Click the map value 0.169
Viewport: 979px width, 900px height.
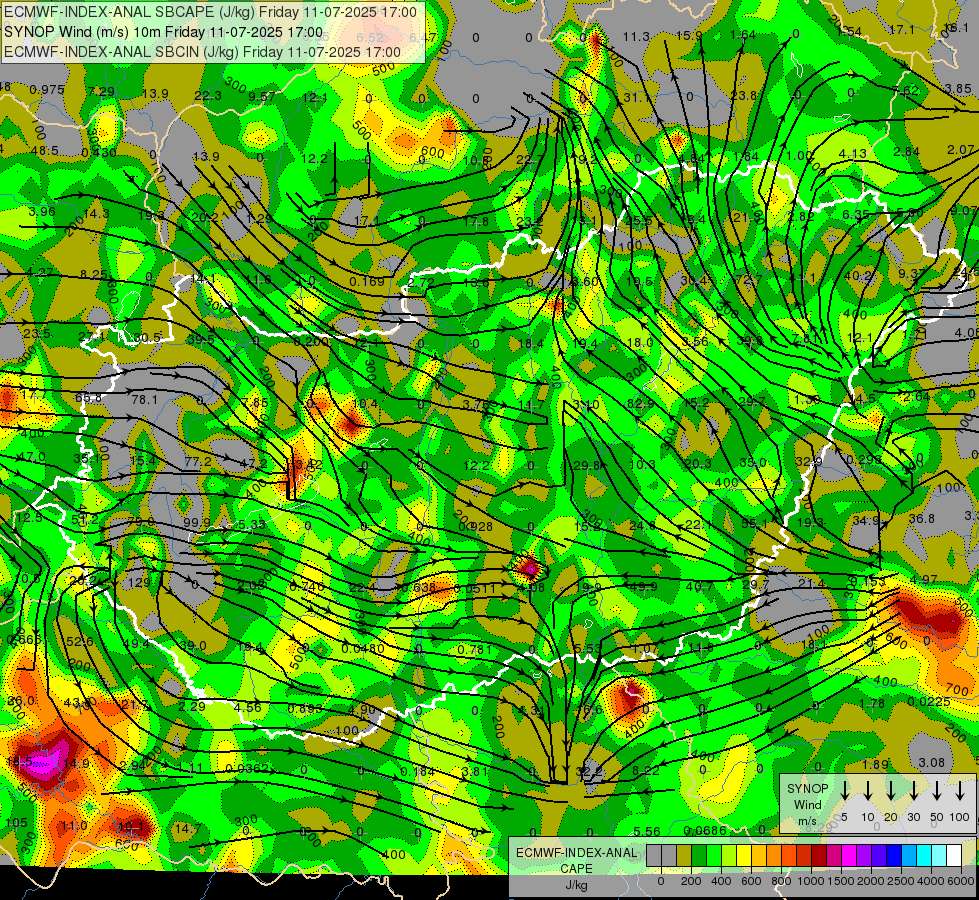click(x=367, y=282)
